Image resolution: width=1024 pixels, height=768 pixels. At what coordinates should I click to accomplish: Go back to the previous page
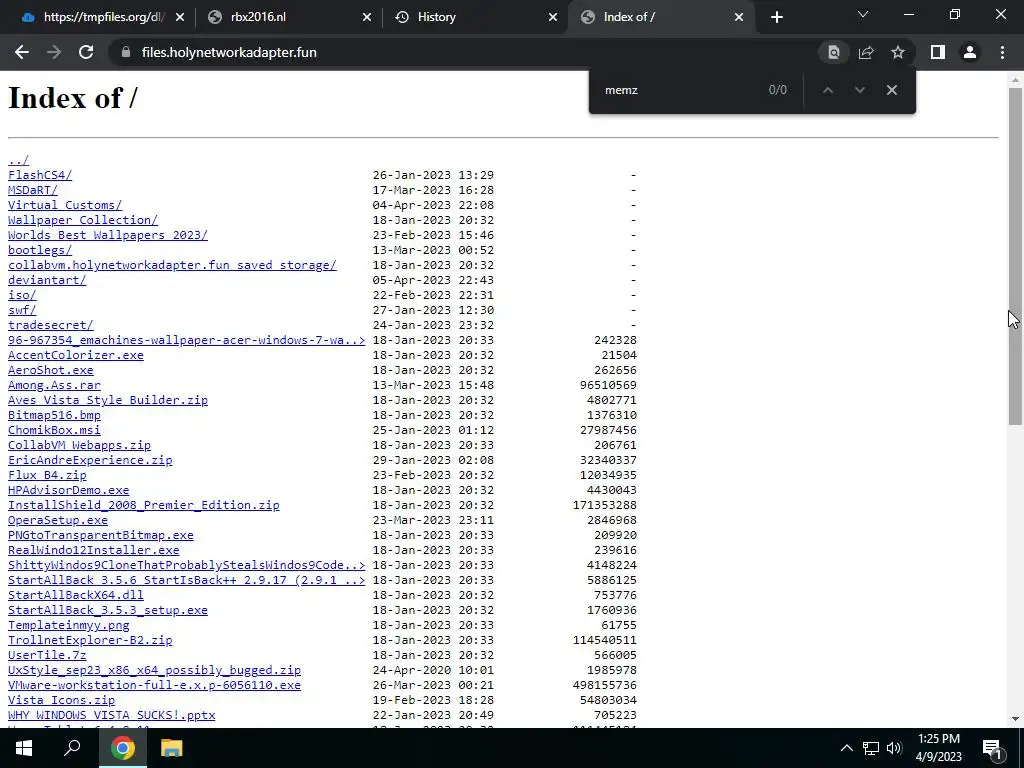click(22, 52)
